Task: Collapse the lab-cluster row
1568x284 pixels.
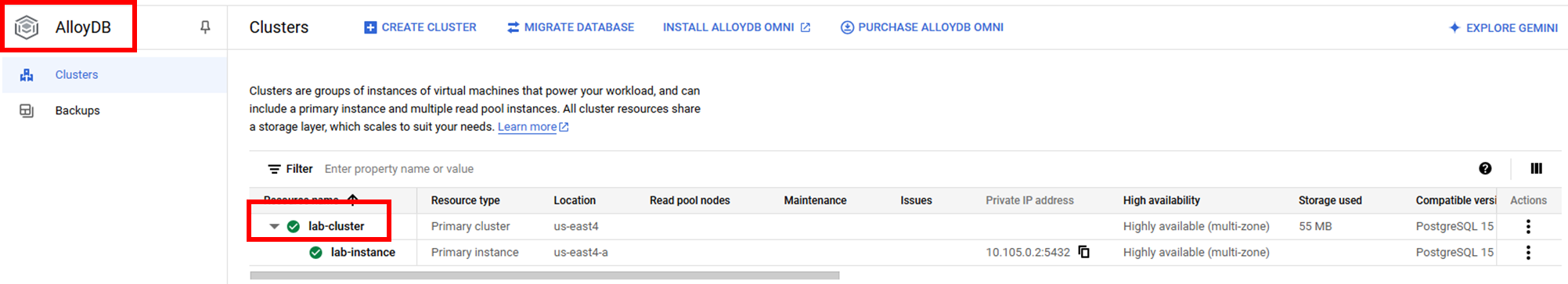Action: (x=274, y=226)
